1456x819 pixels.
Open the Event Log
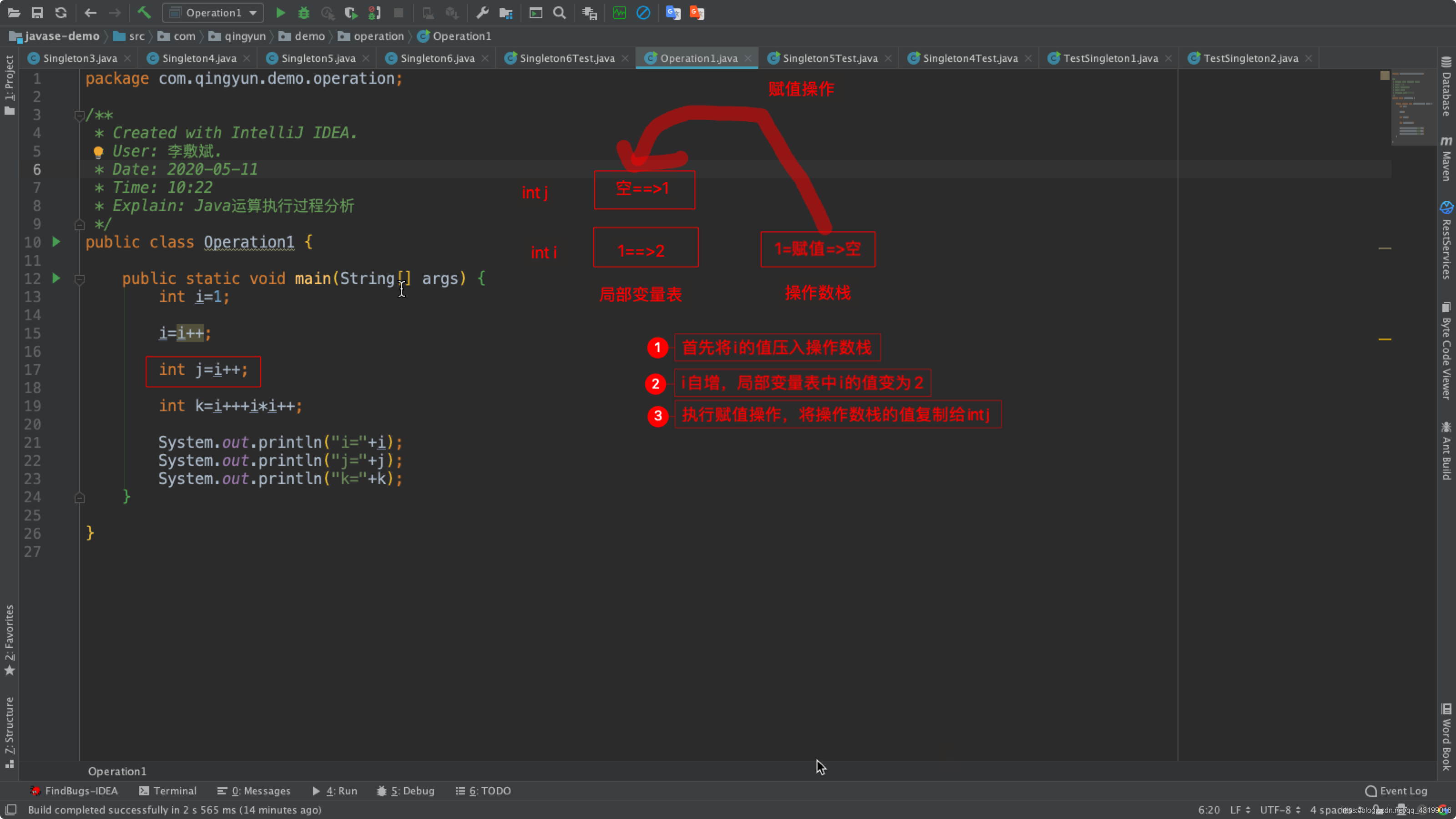[x=1396, y=791]
